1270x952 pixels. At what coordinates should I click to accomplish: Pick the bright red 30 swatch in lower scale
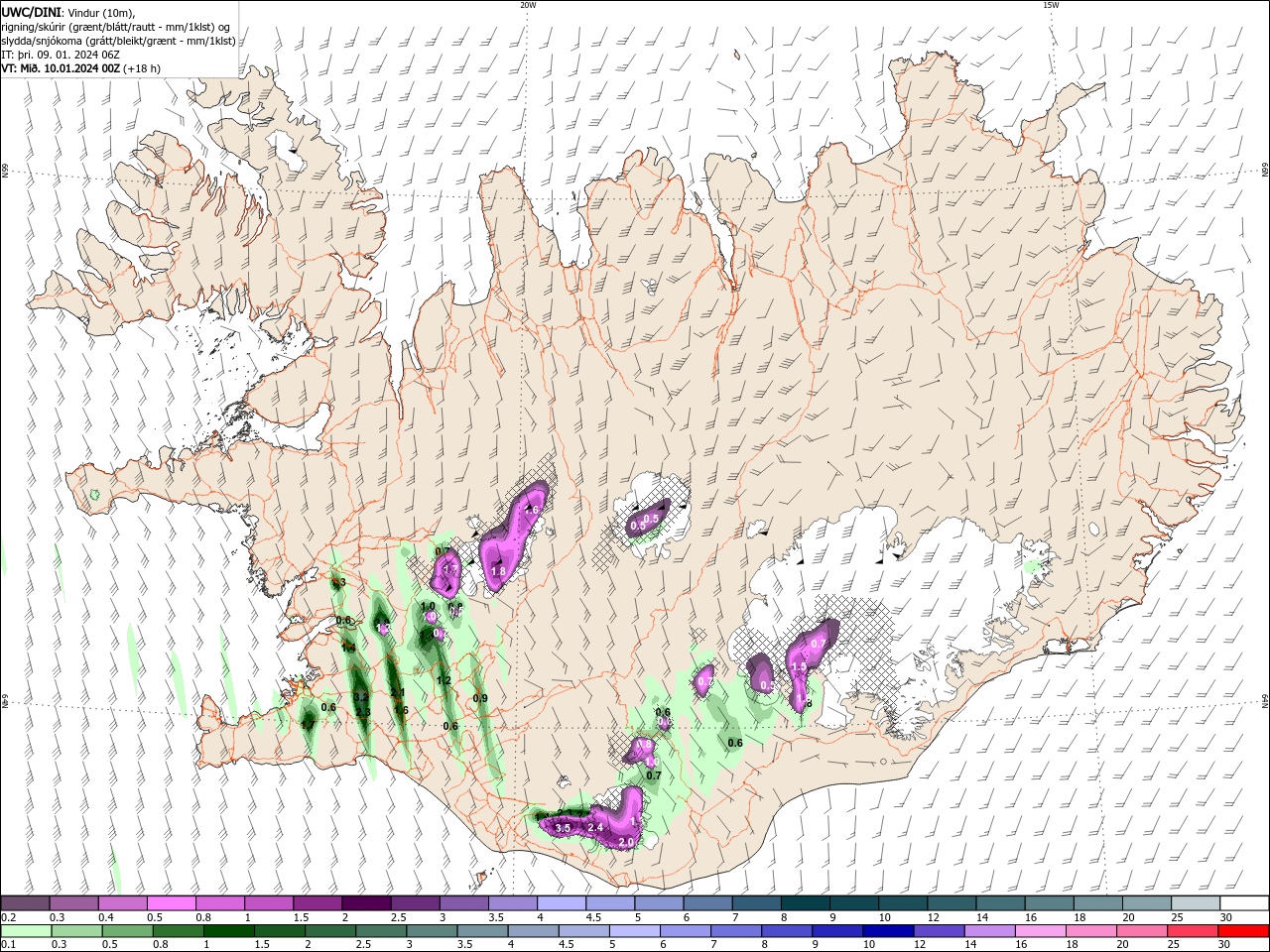(x=1243, y=931)
